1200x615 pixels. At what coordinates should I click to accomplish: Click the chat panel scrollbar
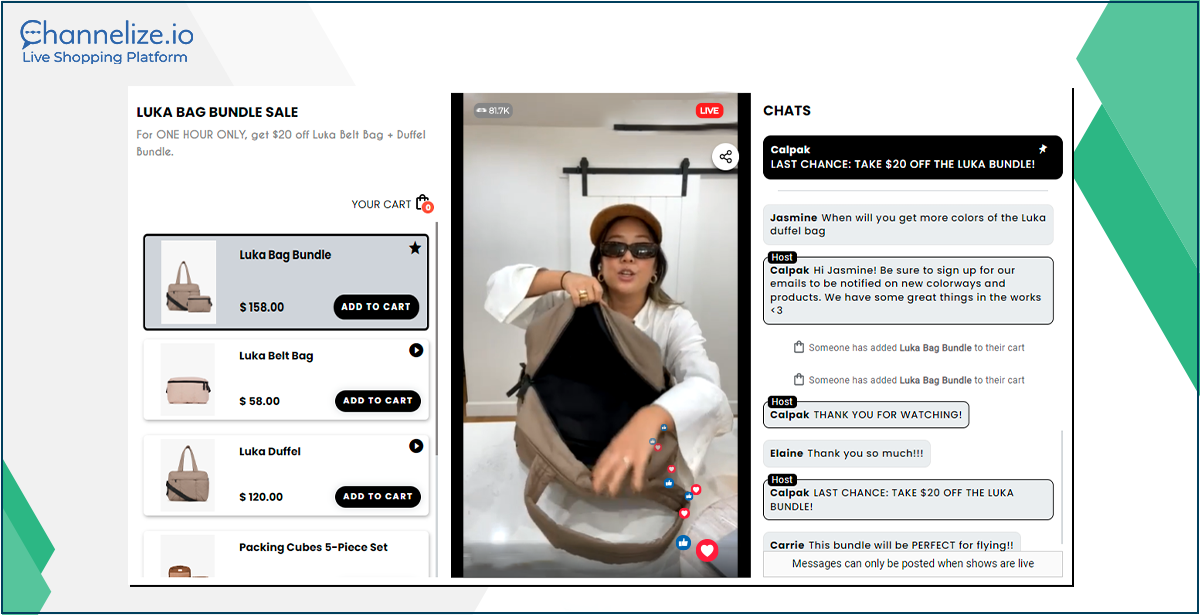pos(1062,490)
